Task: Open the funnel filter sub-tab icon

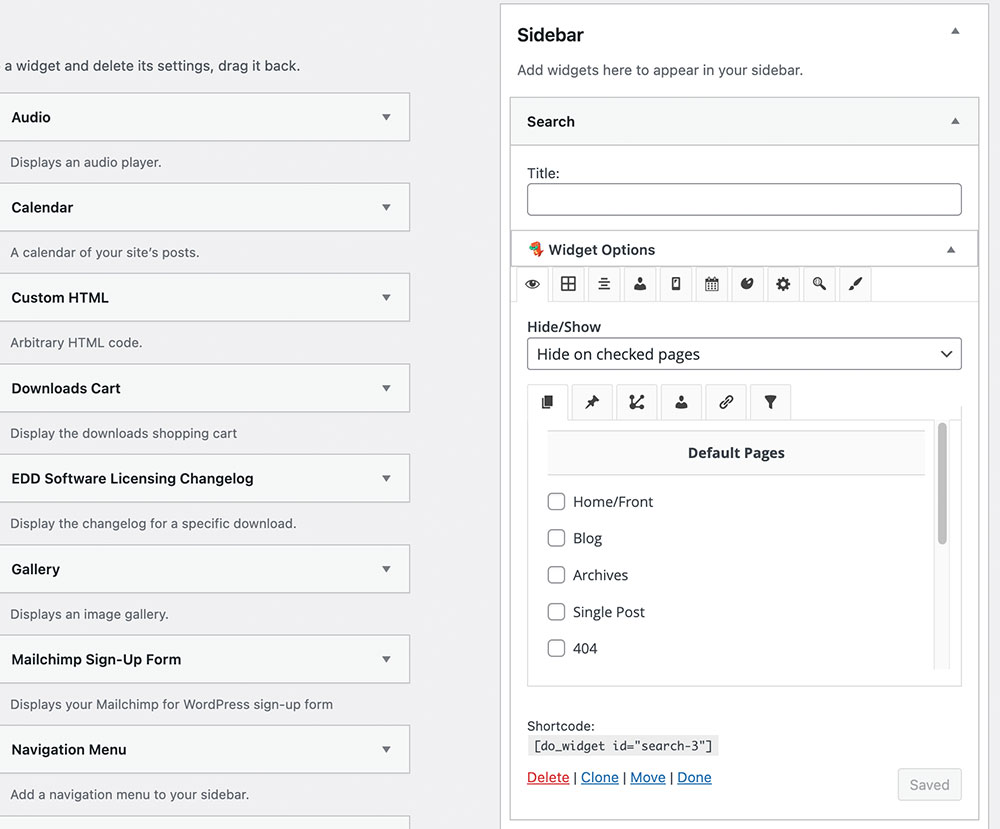Action: (x=770, y=402)
